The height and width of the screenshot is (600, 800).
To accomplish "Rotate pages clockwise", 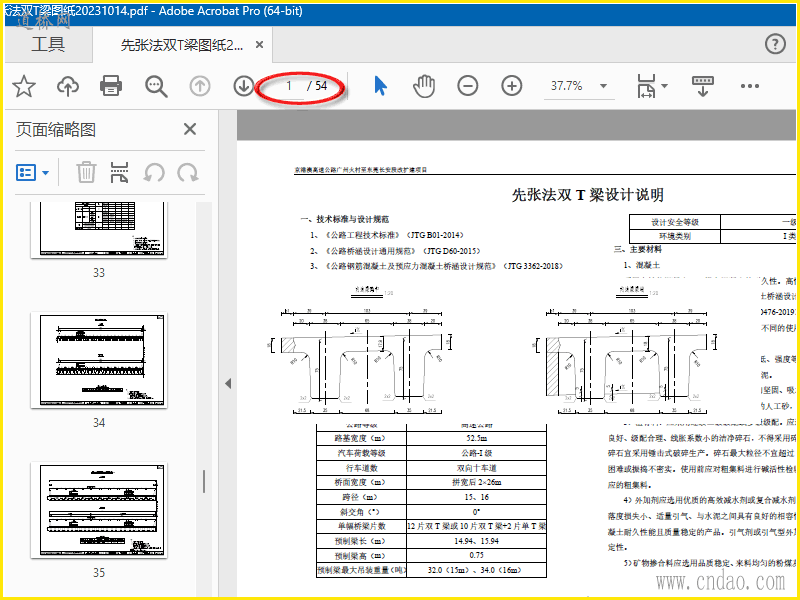I will (x=188, y=173).
